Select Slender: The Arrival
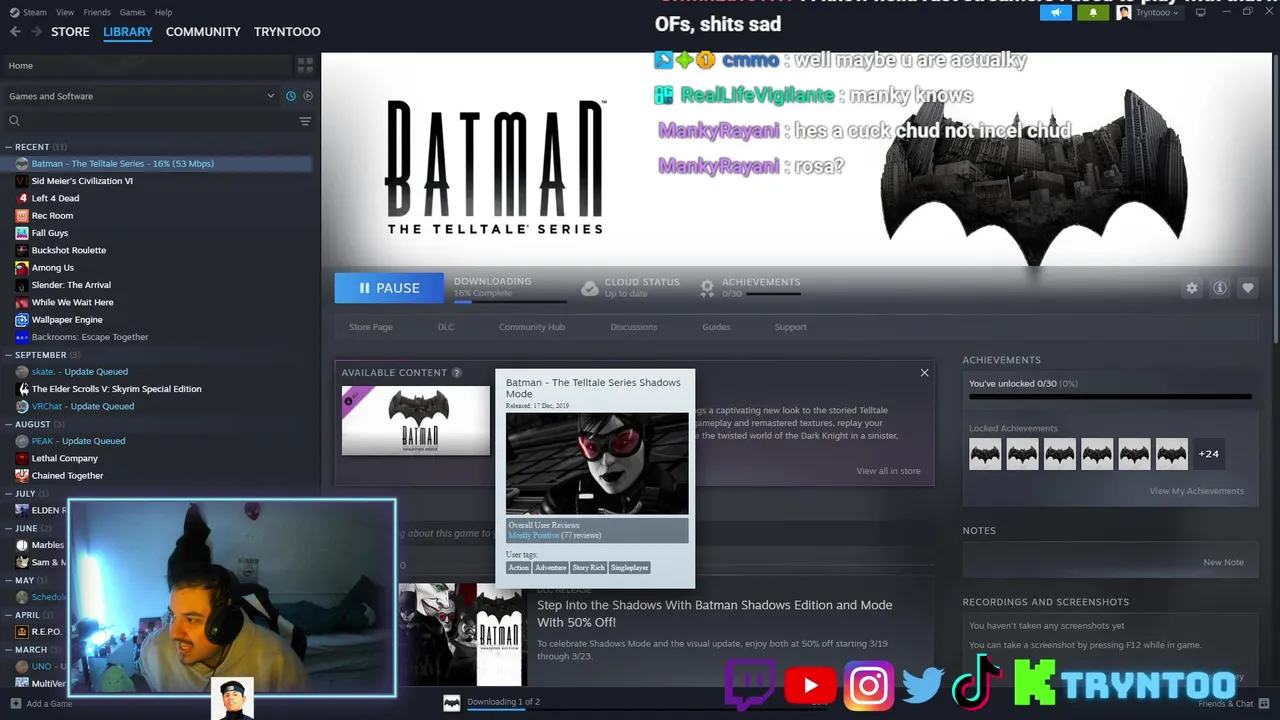 point(71,285)
